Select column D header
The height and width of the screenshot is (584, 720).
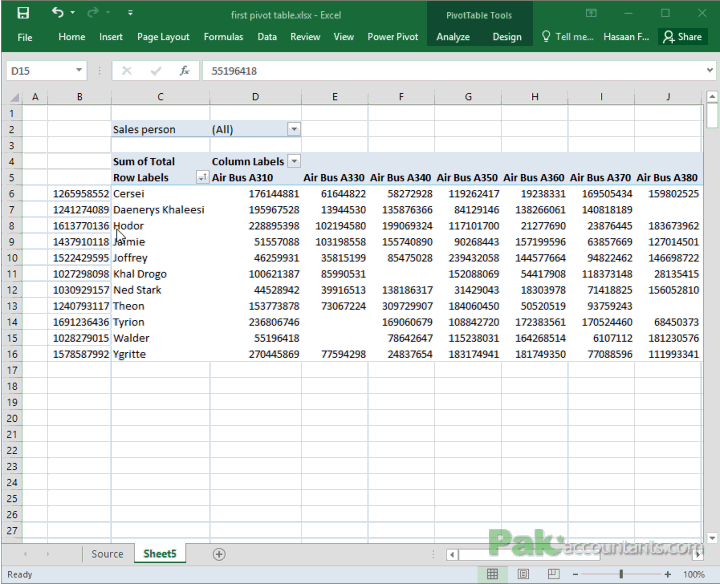[255, 97]
